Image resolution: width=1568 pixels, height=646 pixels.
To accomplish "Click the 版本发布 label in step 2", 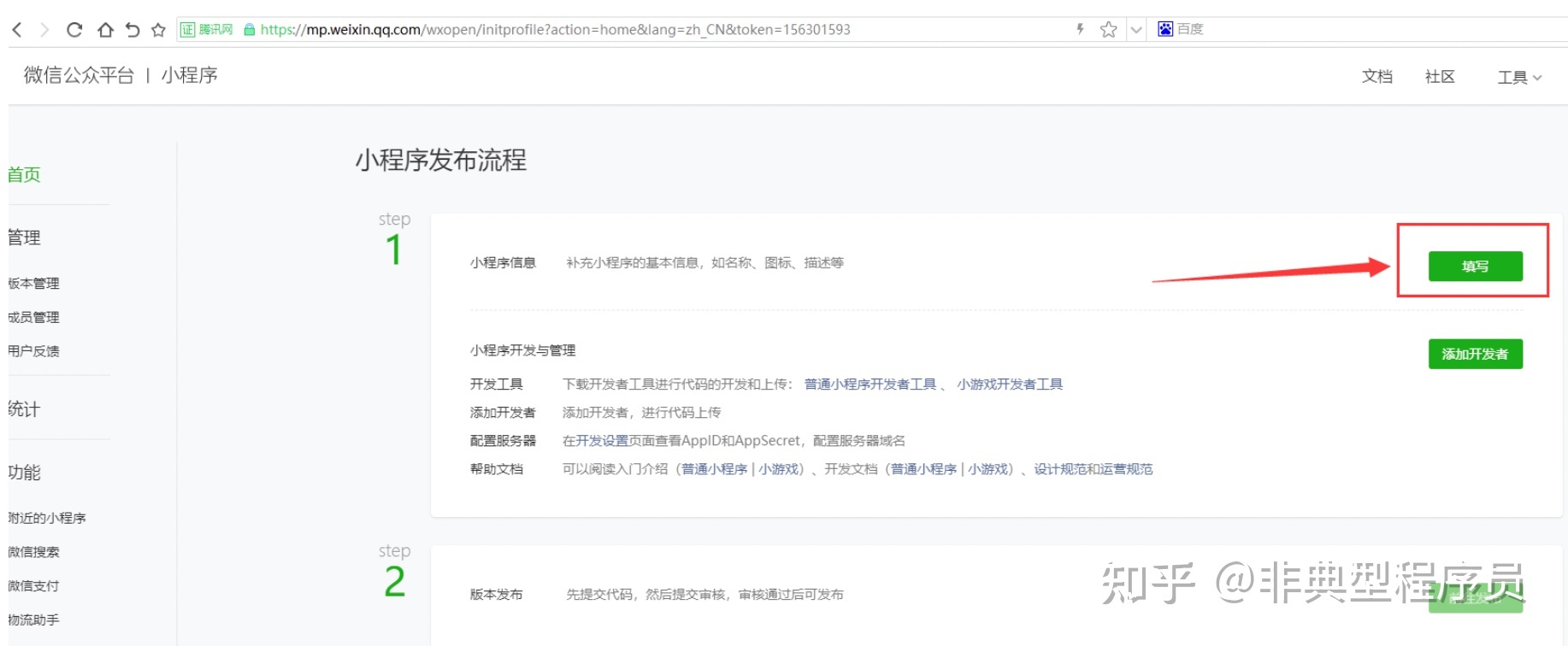I will tap(496, 594).
